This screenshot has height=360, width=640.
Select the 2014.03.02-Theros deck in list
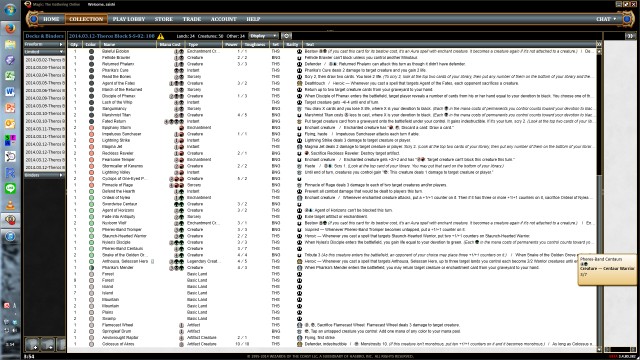[x=45, y=60]
